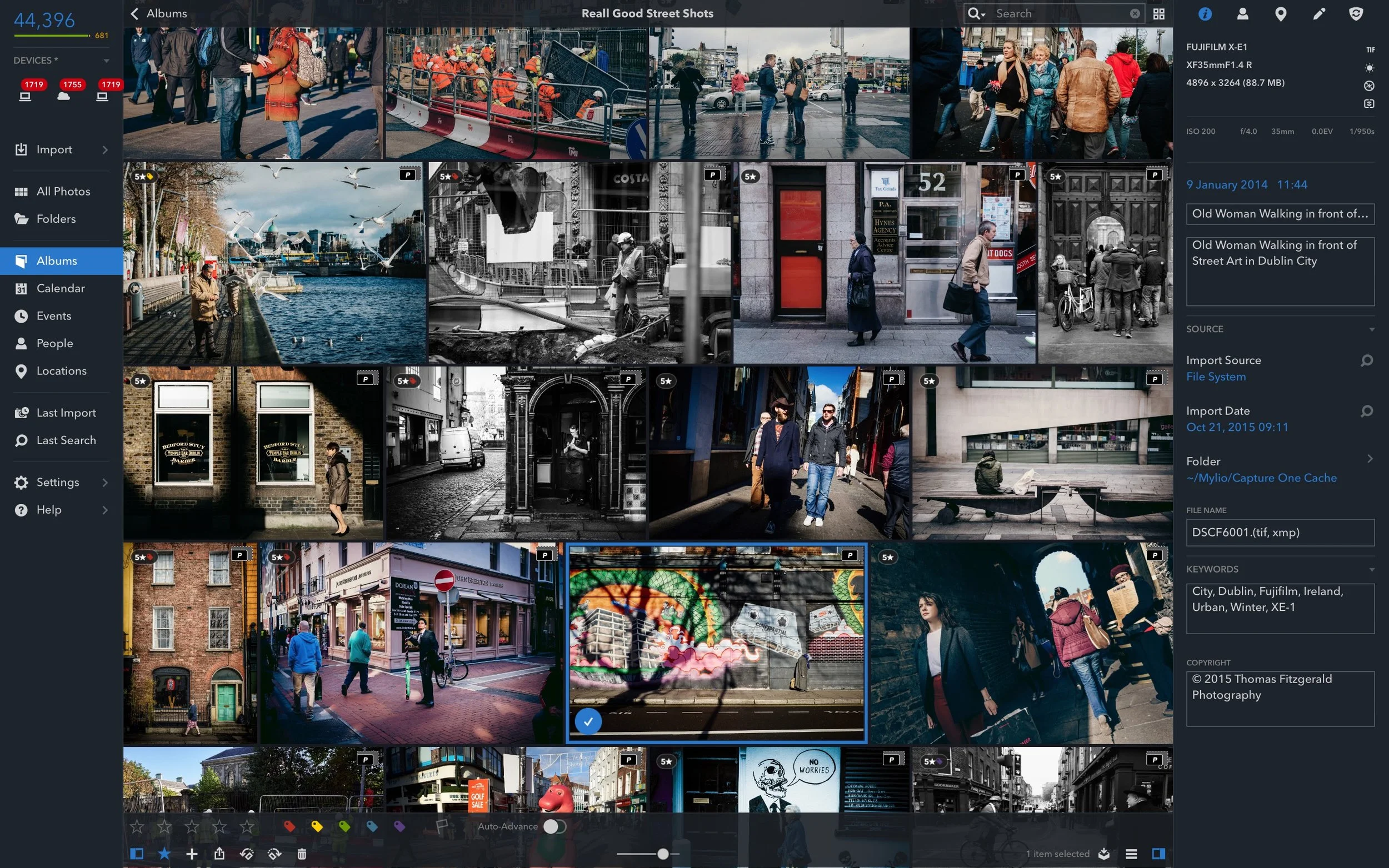Click the trash delete icon
Image resolution: width=1389 pixels, height=868 pixels.
click(302, 854)
